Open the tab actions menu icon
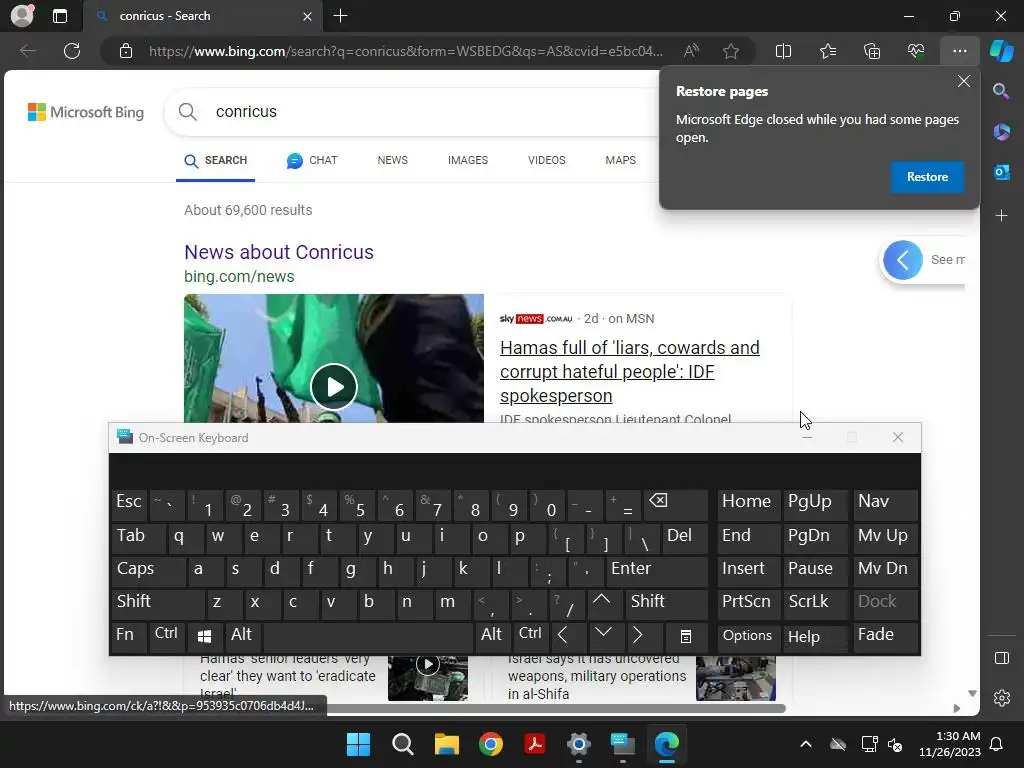Image resolution: width=1024 pixels, height=768 pixels. tap(60, 16)
